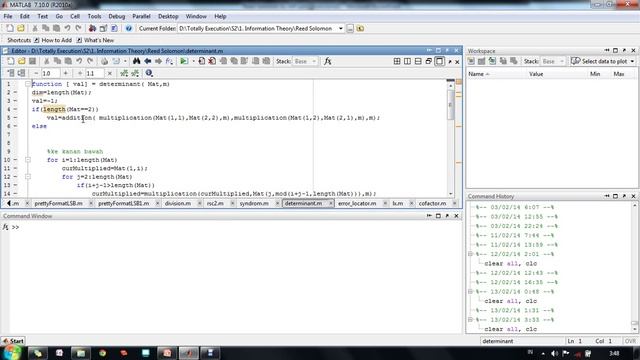Run determinant.m with green play button
Viewport: 640px width, 360px height.
(184, 61)
